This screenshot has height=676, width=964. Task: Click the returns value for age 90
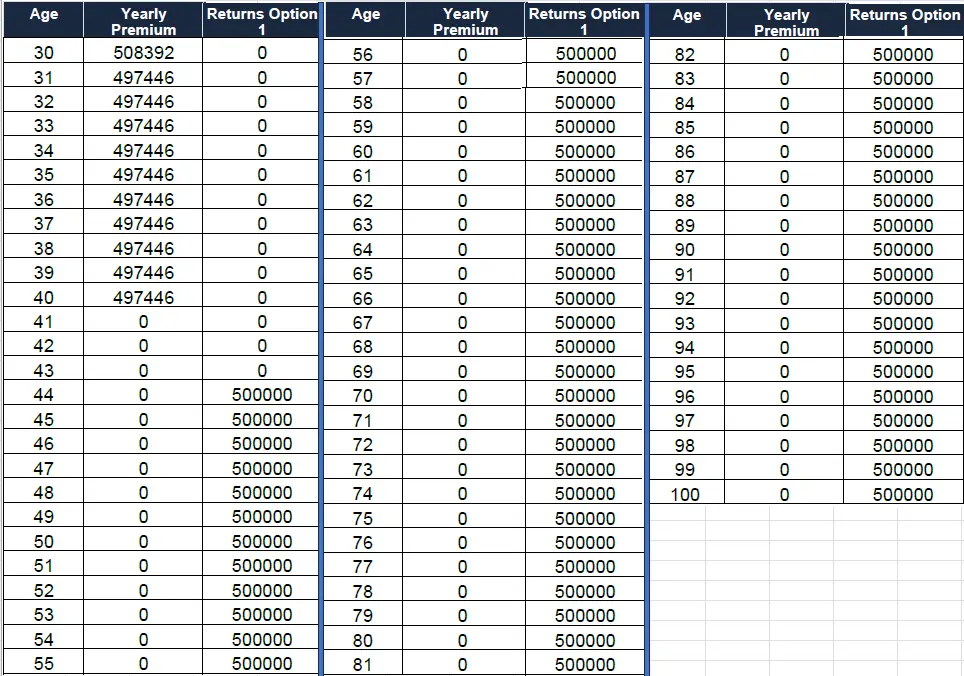coord(903,250)
